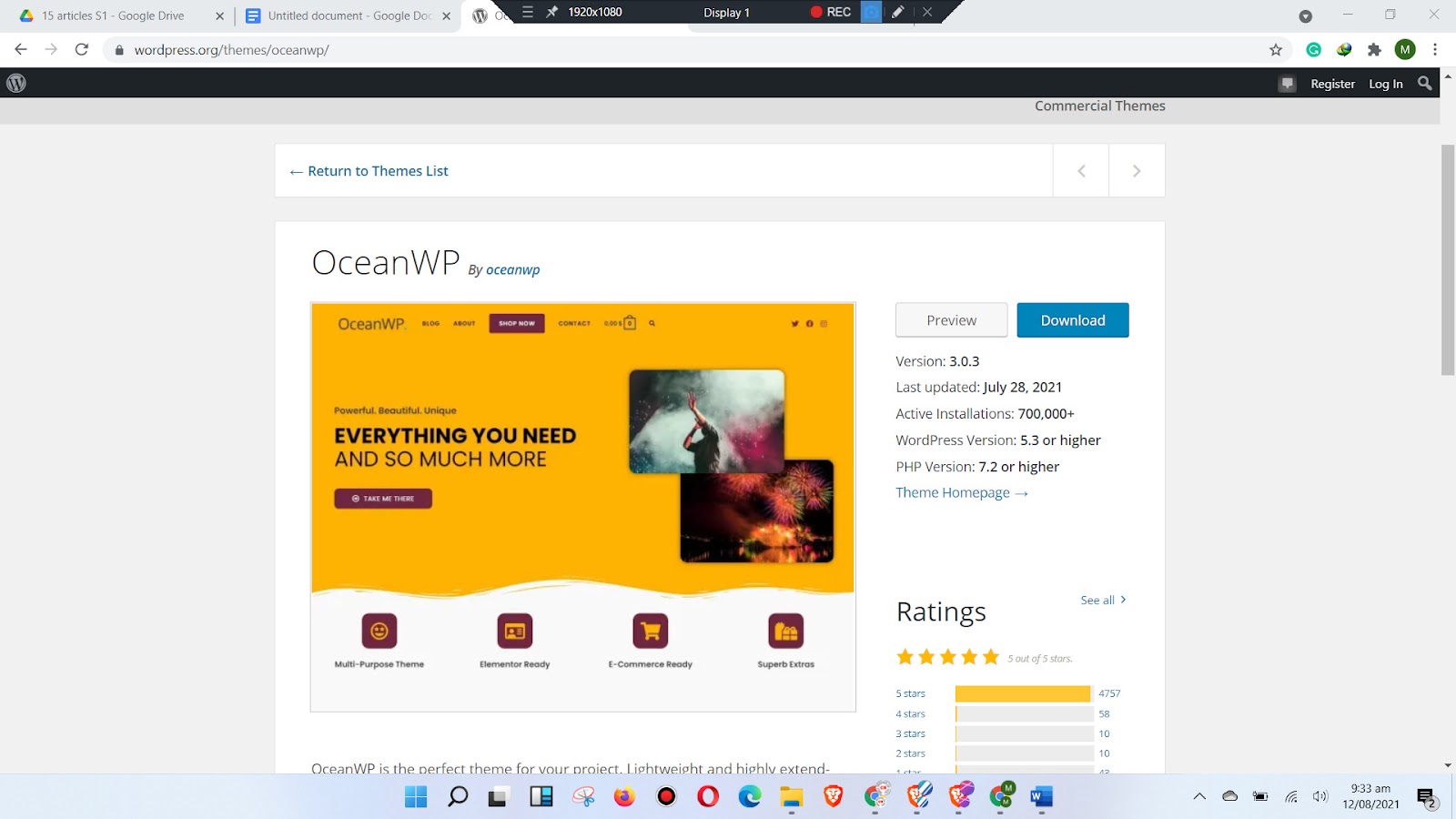1456x819 pixels.
Task: Open the notification center icon
Action: 1427,797
